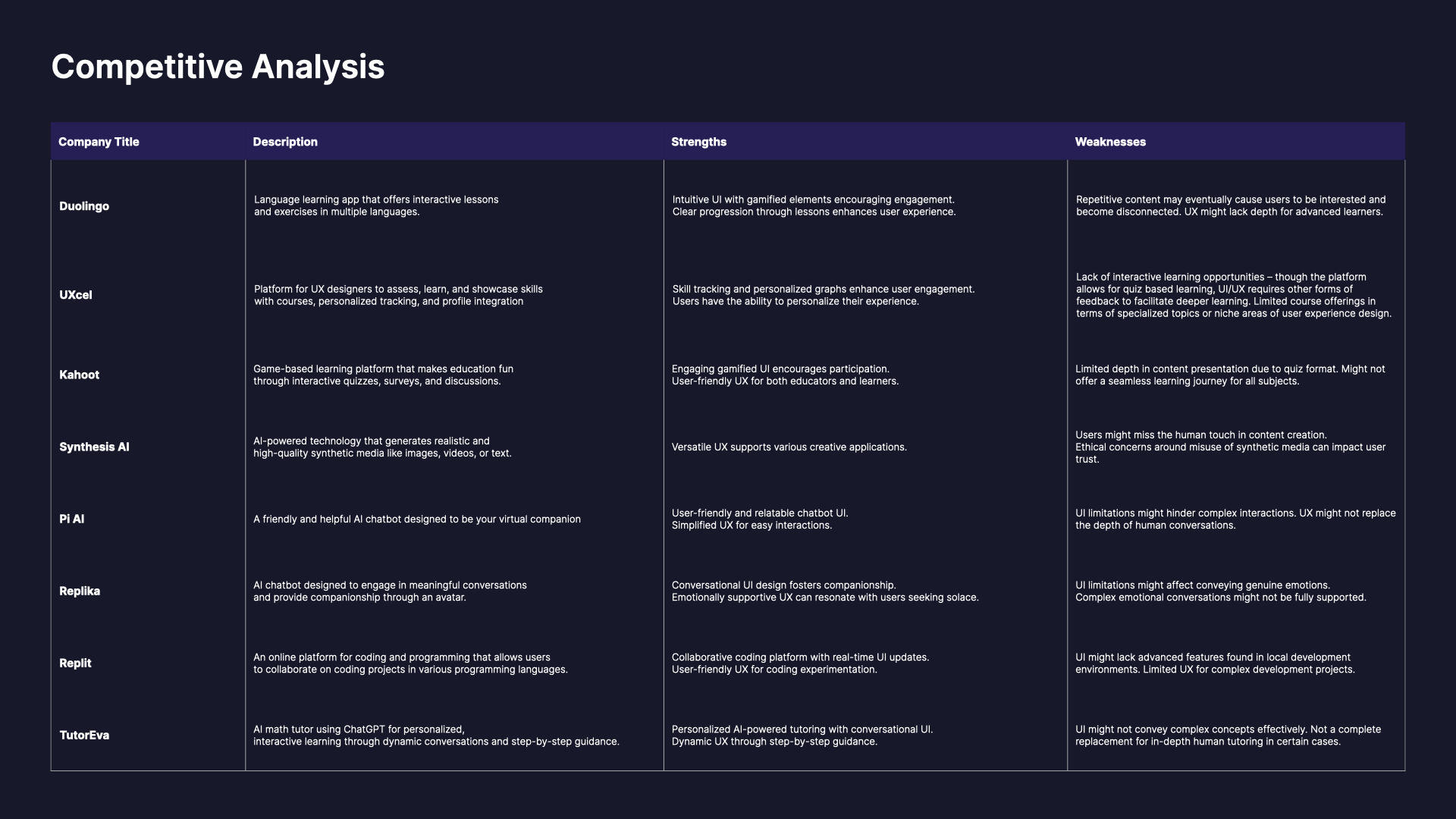Image resolution: width=1456 pixels, height=819 pixels.
Task: Click the Competitive Analysis title
Action: 218,67
